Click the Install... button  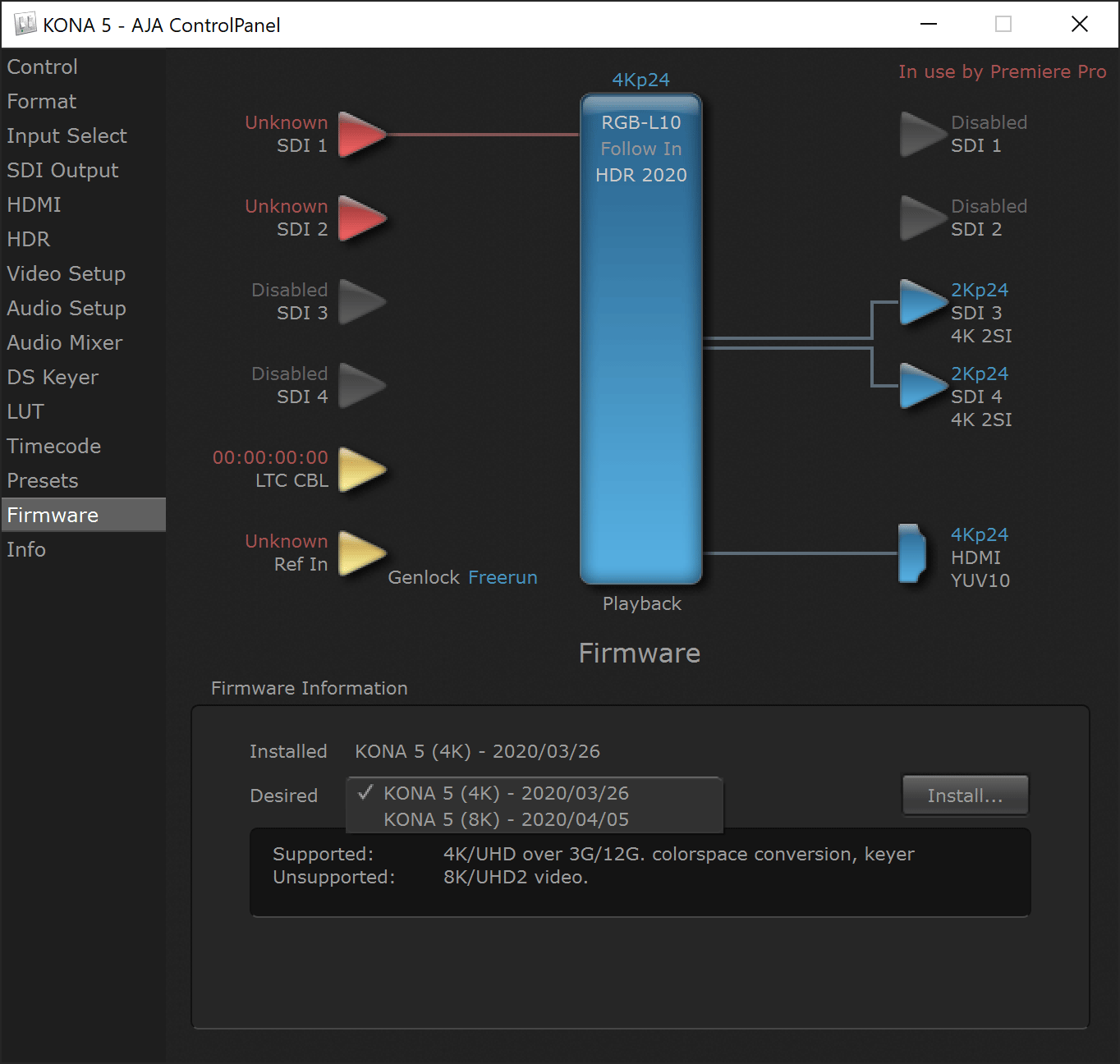966,796
